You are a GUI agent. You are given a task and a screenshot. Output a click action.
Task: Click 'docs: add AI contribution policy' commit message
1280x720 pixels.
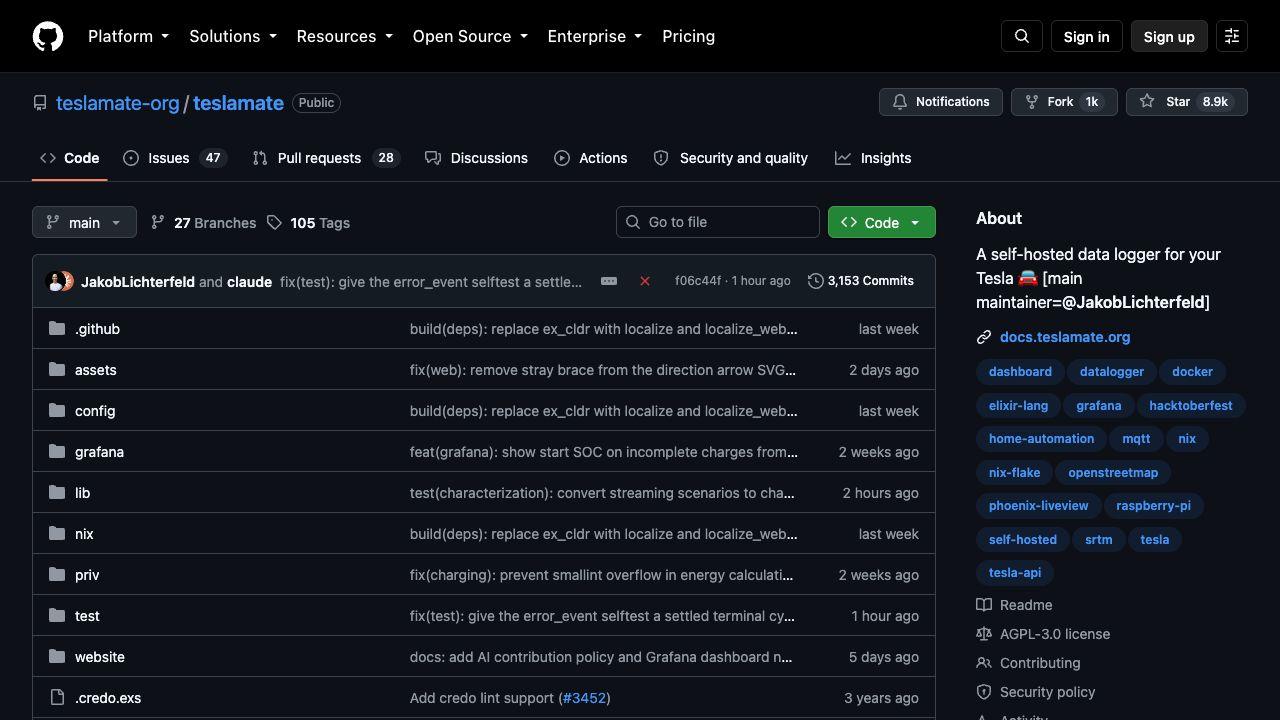pos(601,657)
